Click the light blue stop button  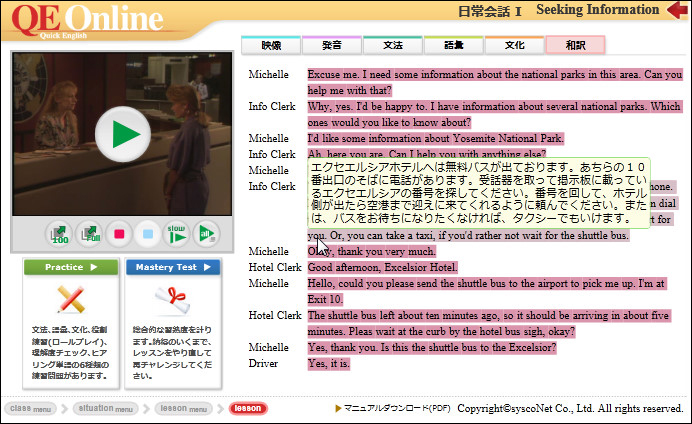point(148,234)
